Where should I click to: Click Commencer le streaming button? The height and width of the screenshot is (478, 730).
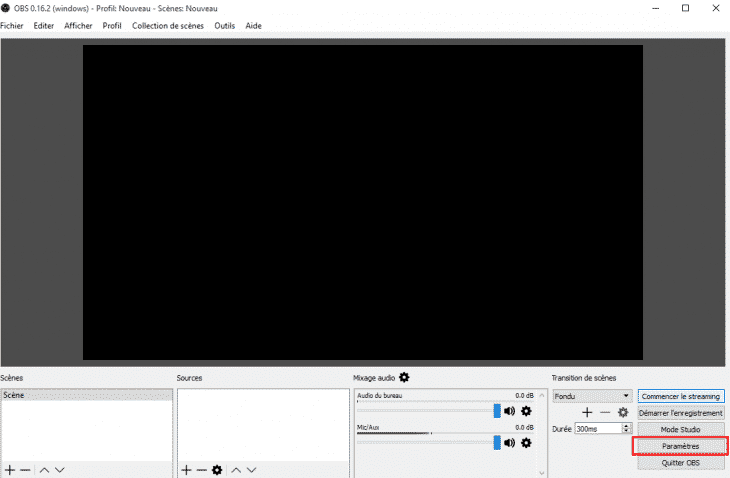pyautogui.click(x=680, y=396)
